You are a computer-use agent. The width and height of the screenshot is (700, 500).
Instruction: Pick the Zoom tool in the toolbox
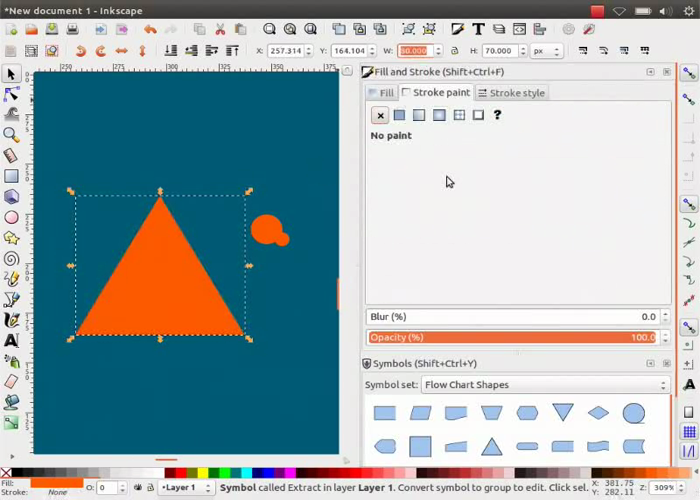(12, 134)
